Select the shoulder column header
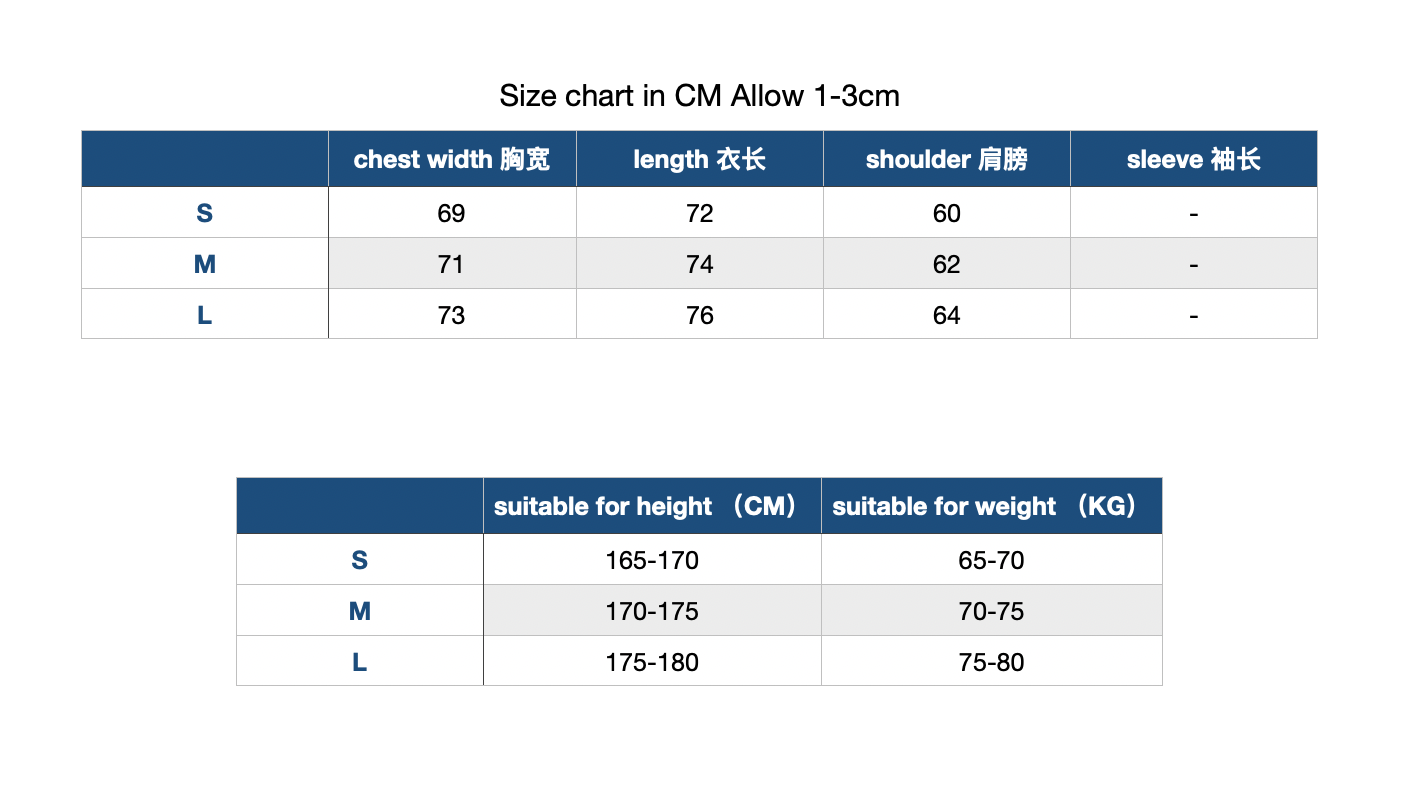 (947, 159)
